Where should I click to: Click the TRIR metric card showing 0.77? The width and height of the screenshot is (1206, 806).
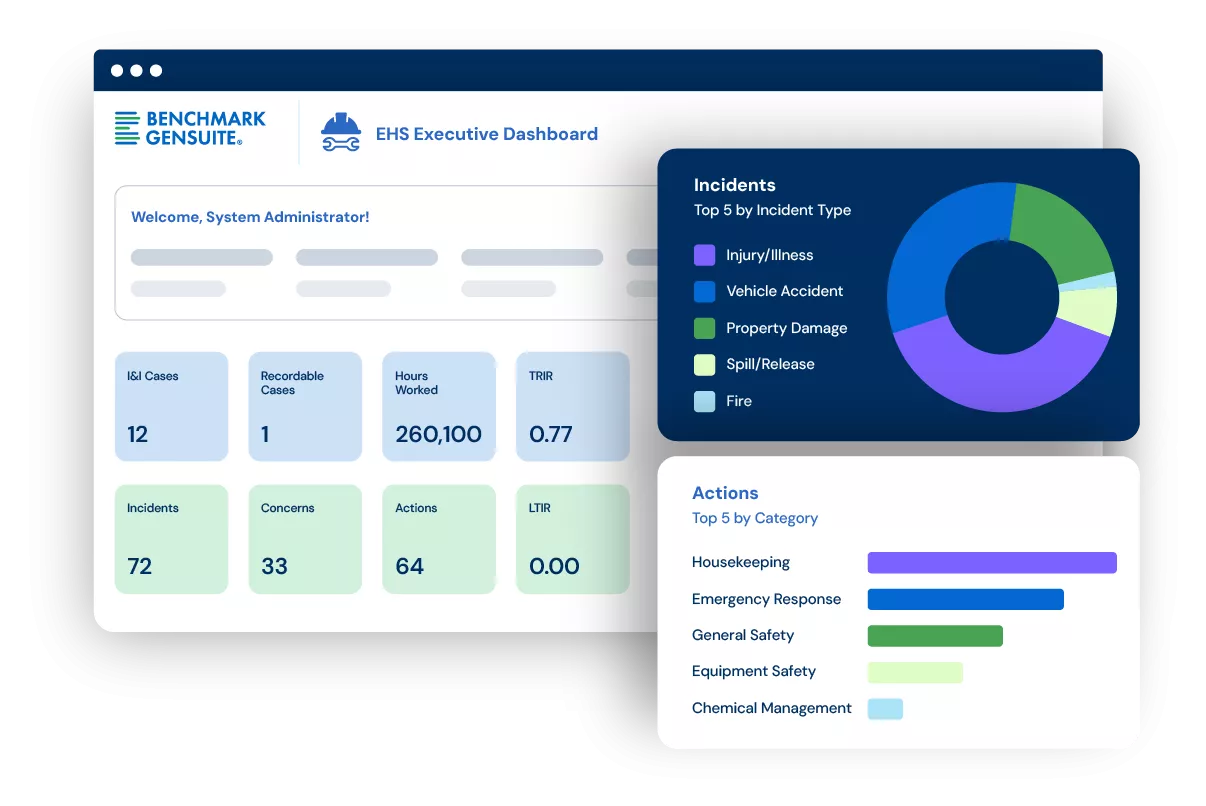click(x=572, y=406)
